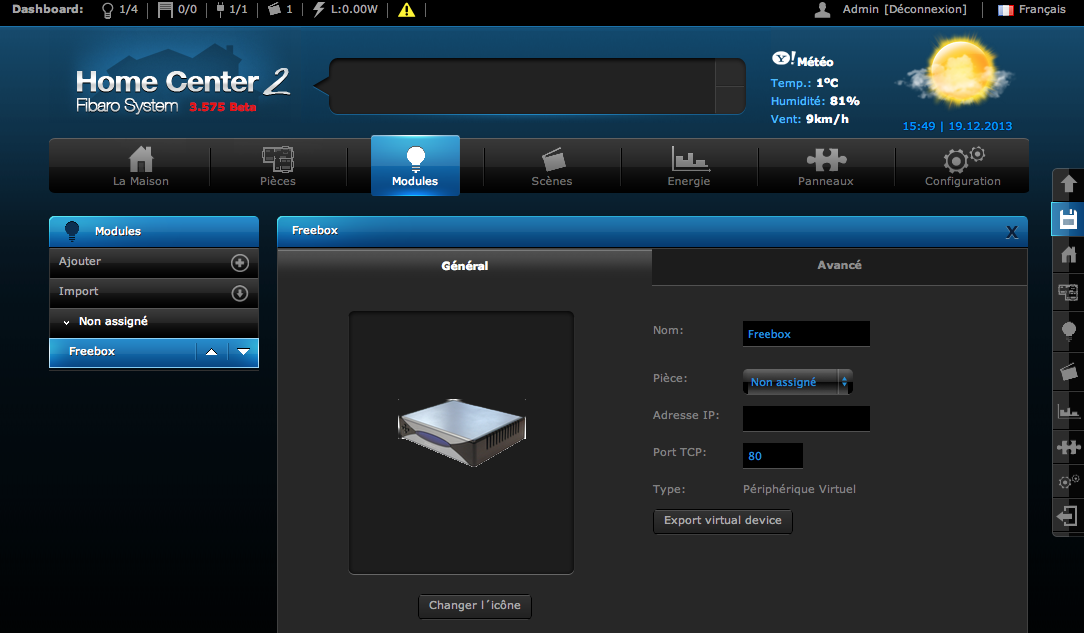The image size is (1084, 633).
Task: Click the Export virtual device button
Action: click(x=722, y=521)
